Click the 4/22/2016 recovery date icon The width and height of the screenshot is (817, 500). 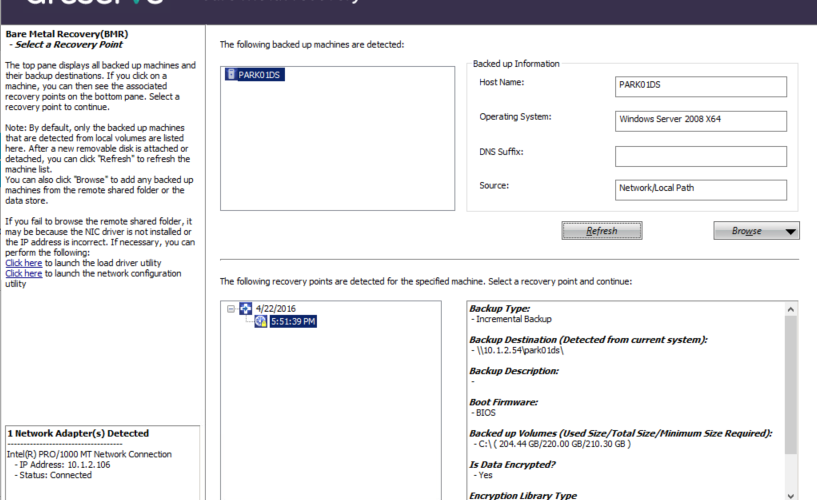tap(245, 308)
